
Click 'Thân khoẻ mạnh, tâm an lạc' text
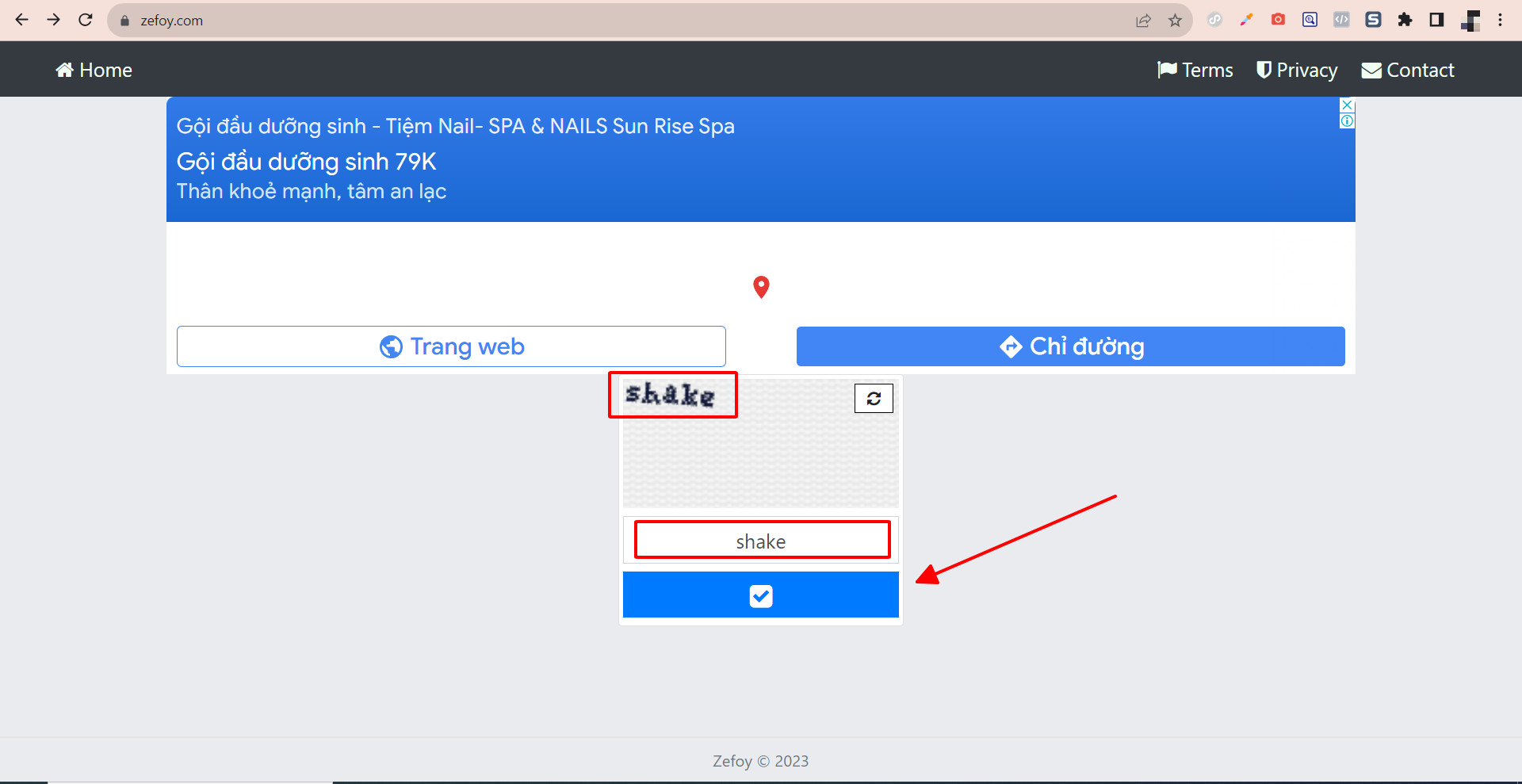(311, 192)
